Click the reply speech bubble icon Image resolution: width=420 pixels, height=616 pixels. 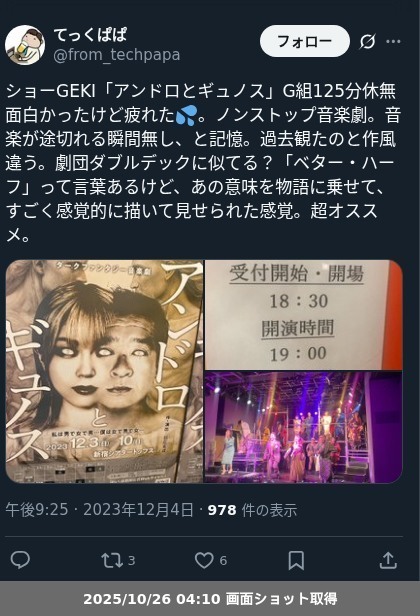20,560
